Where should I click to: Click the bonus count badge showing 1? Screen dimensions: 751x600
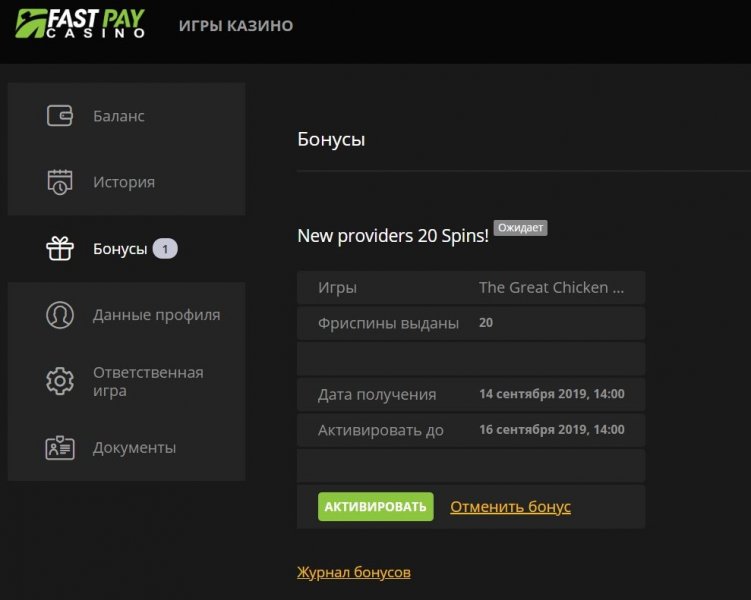165,248
